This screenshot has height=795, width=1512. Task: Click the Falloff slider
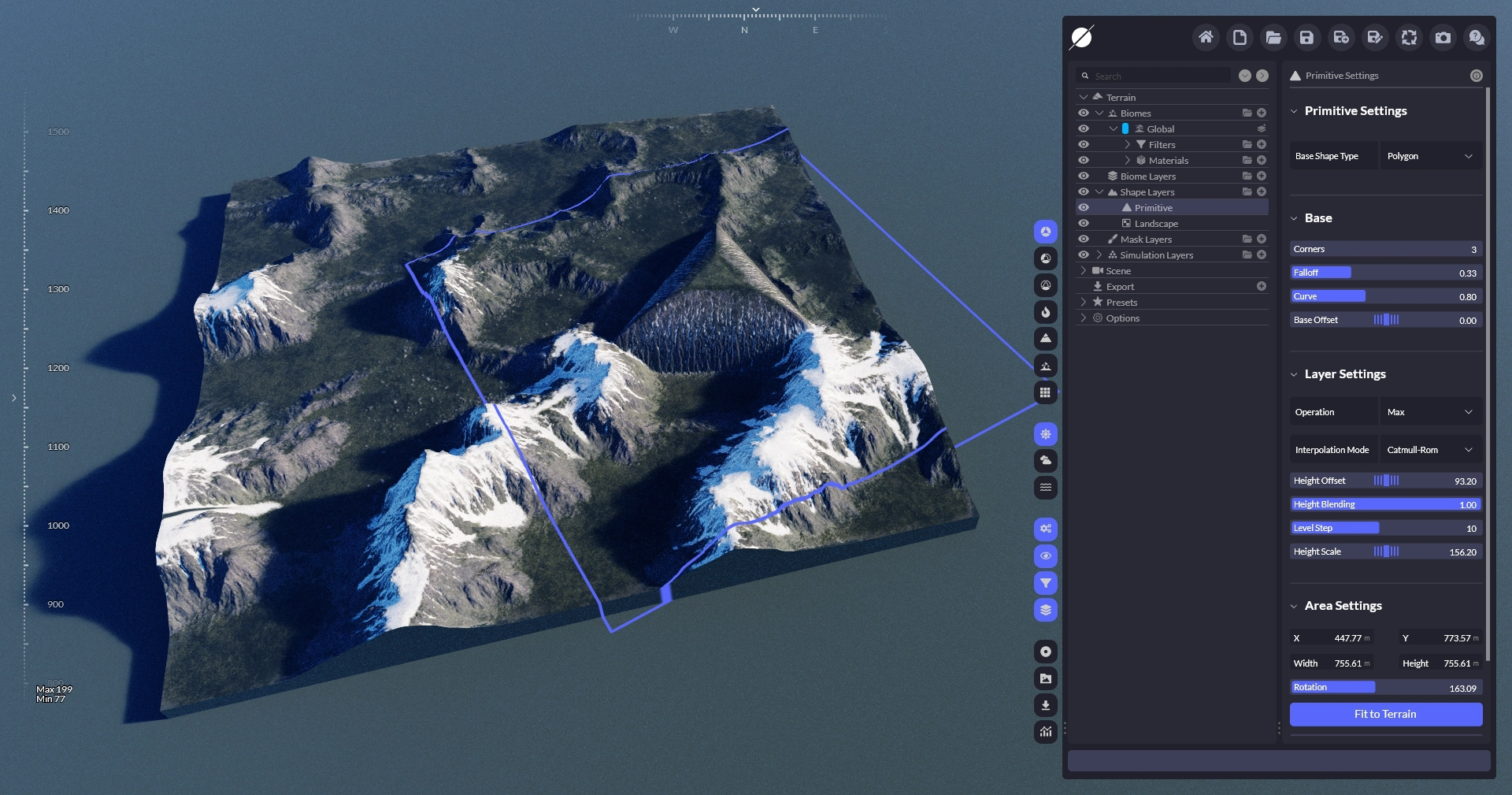1385,273
